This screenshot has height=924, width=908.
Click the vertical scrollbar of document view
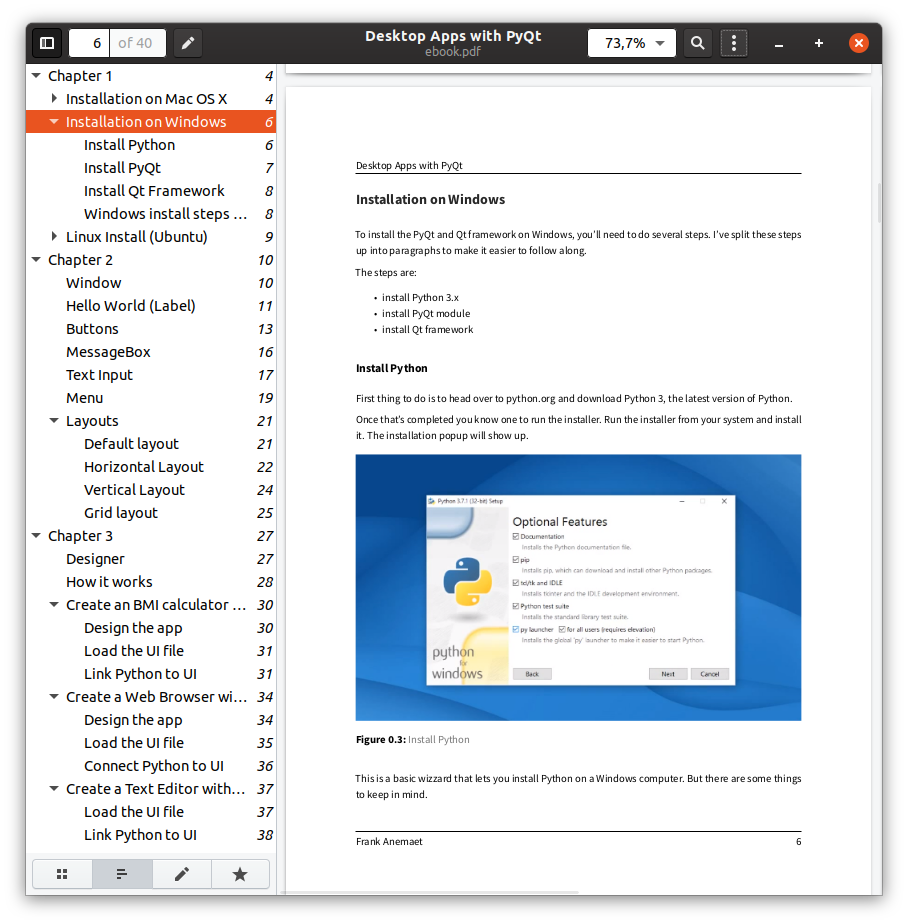pos(879,202)
